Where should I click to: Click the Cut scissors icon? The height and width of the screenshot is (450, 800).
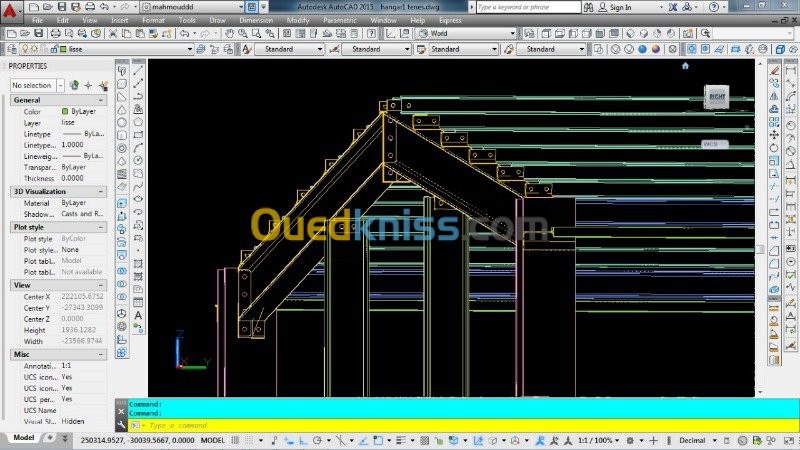coord(113,34)
